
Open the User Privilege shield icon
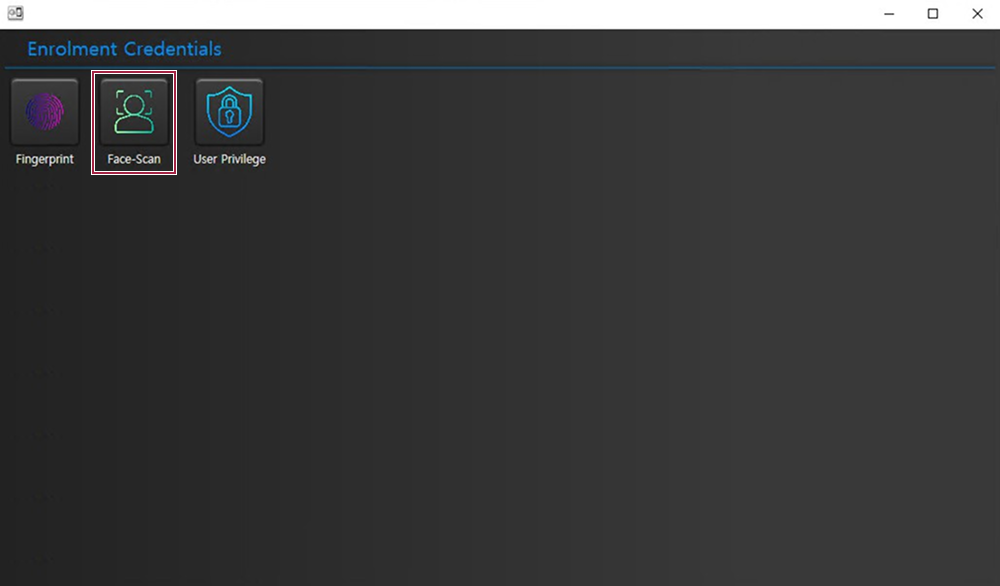[x=229, y=112]
